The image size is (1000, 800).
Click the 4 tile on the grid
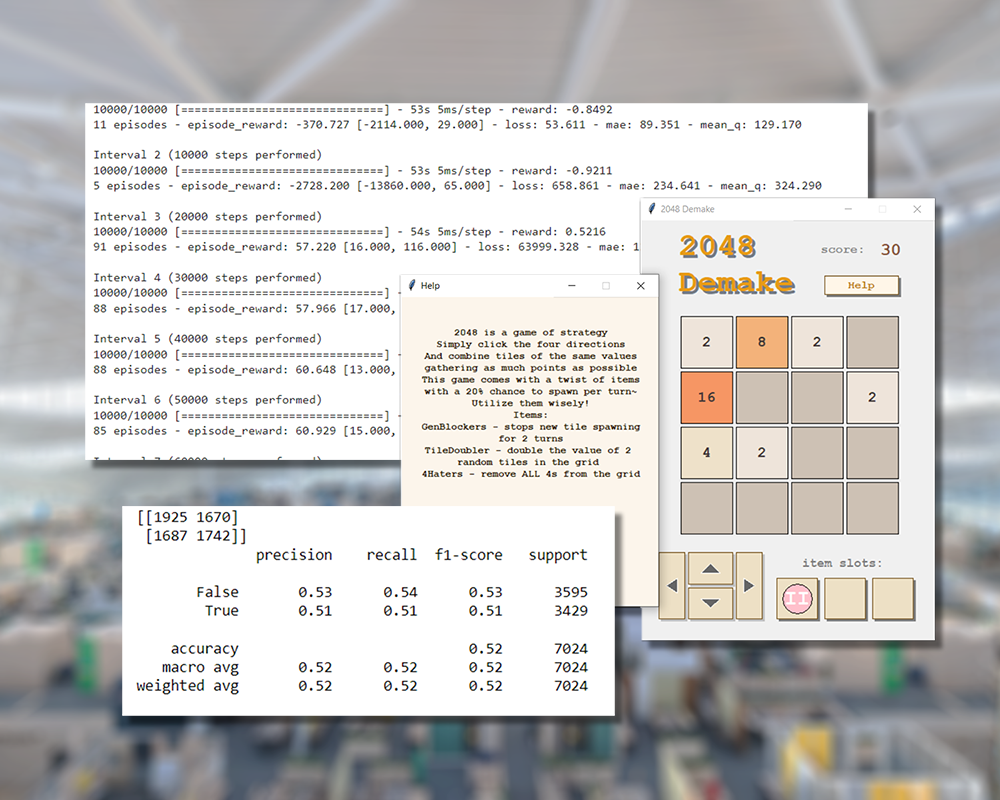pos(707,452)
